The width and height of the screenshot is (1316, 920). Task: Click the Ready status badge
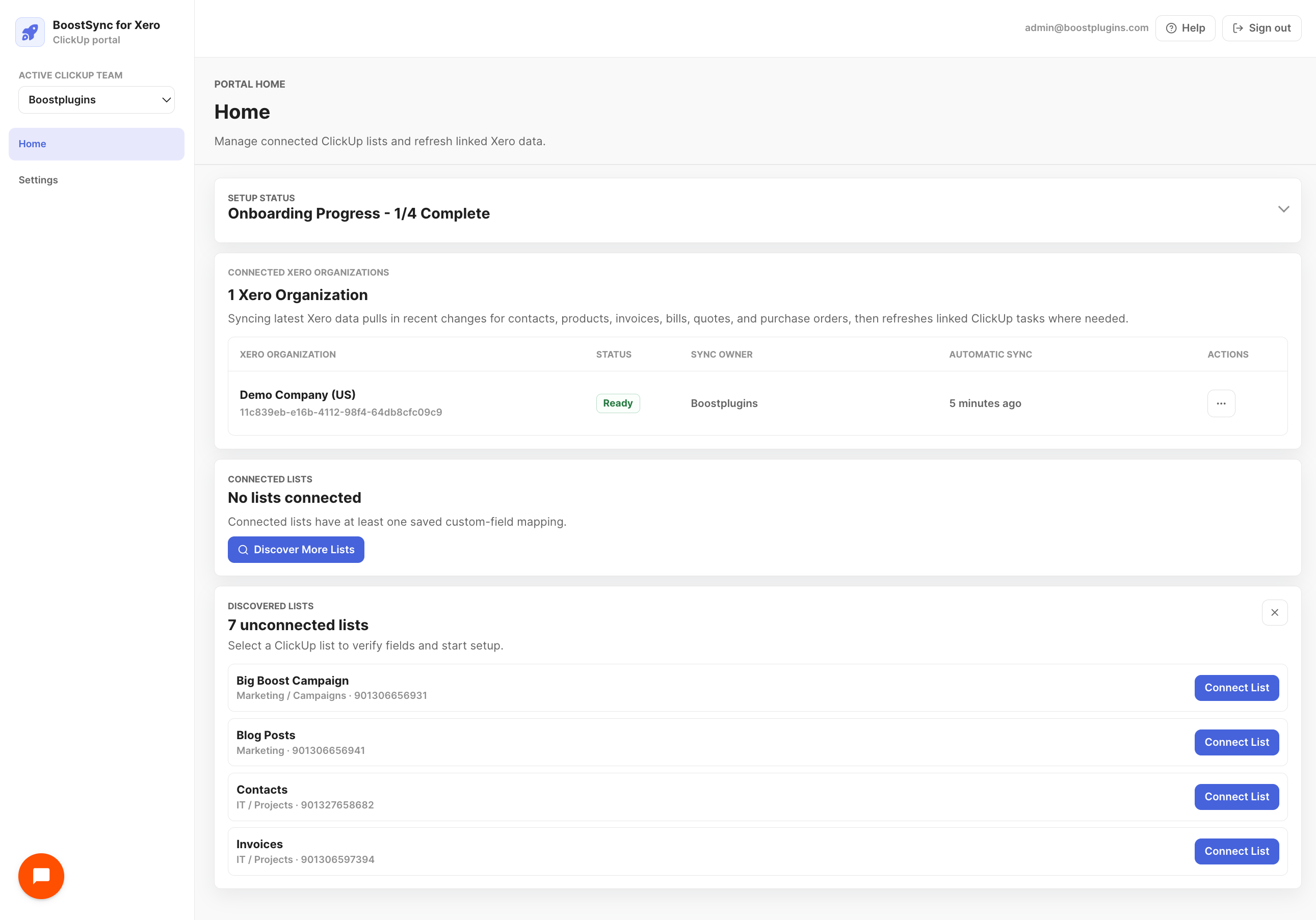click(617, 403)
